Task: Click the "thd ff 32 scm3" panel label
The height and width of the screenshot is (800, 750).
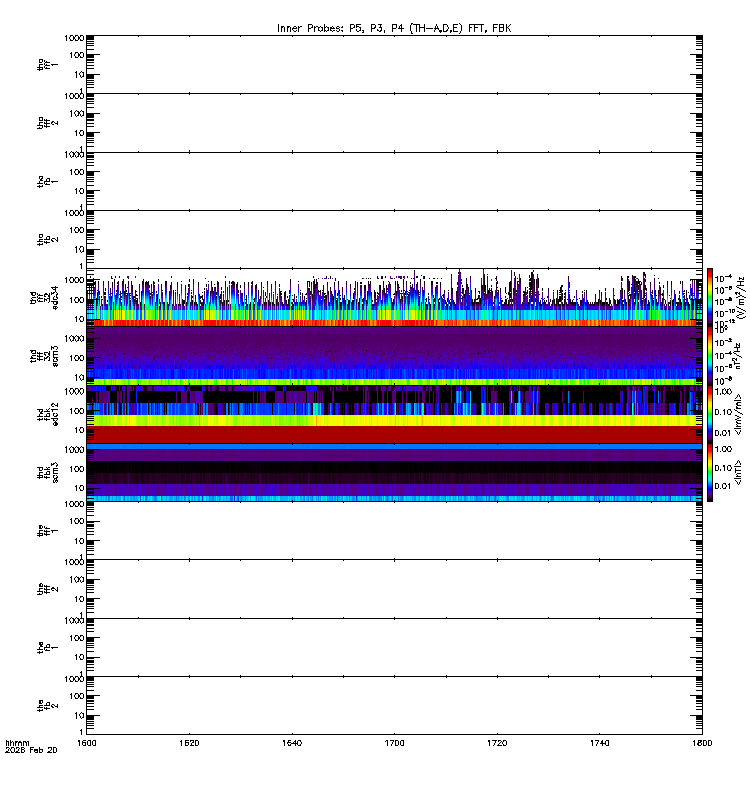Action: pos(44,356)
